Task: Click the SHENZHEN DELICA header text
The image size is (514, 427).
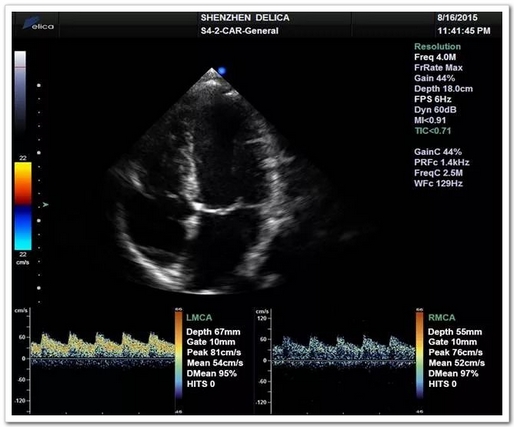Action: pyautogui.click(x=245, y=18)
